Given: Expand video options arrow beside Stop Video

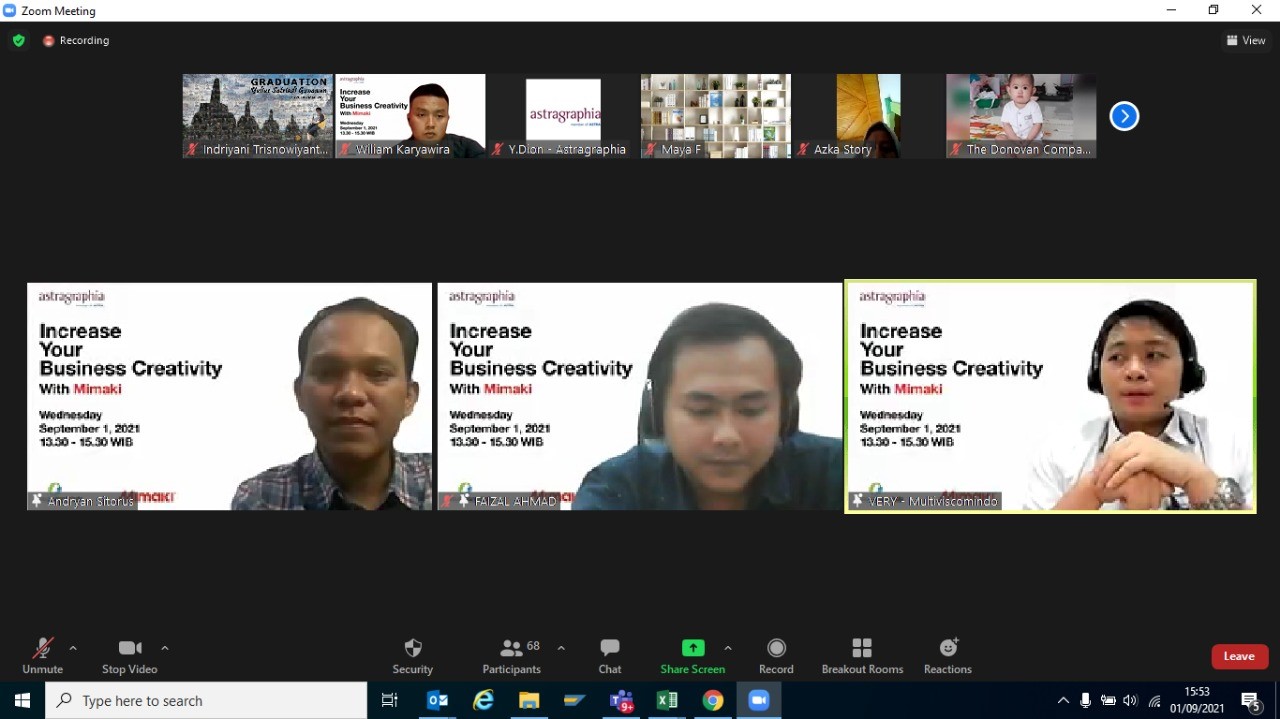Looking at the screenshot, I should [x=164, y=648].
